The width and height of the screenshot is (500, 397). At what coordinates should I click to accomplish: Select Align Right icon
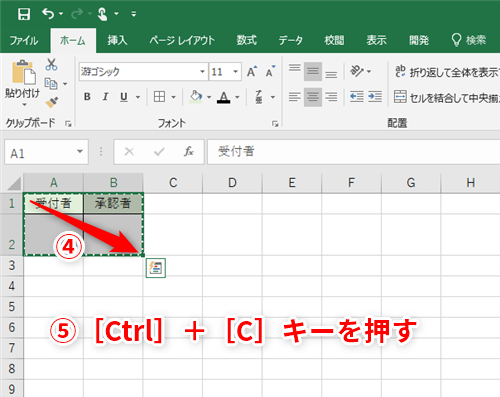coord(331,97)
